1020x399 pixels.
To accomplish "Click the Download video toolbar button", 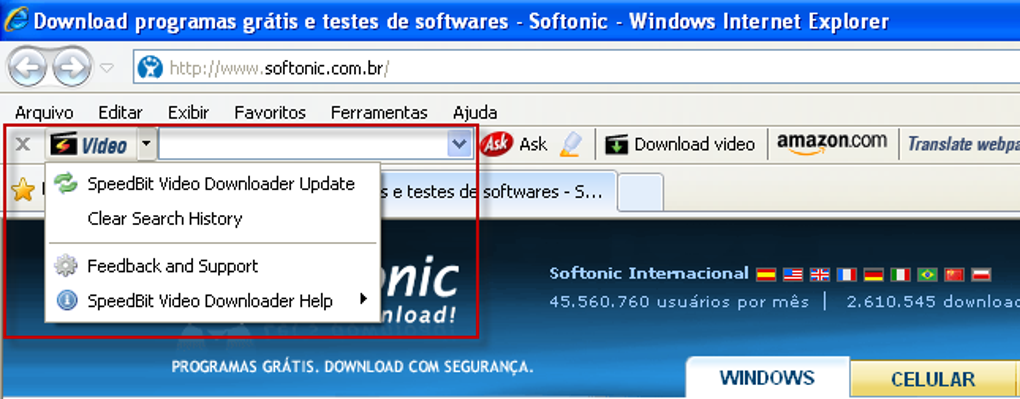I will (680, 144).
